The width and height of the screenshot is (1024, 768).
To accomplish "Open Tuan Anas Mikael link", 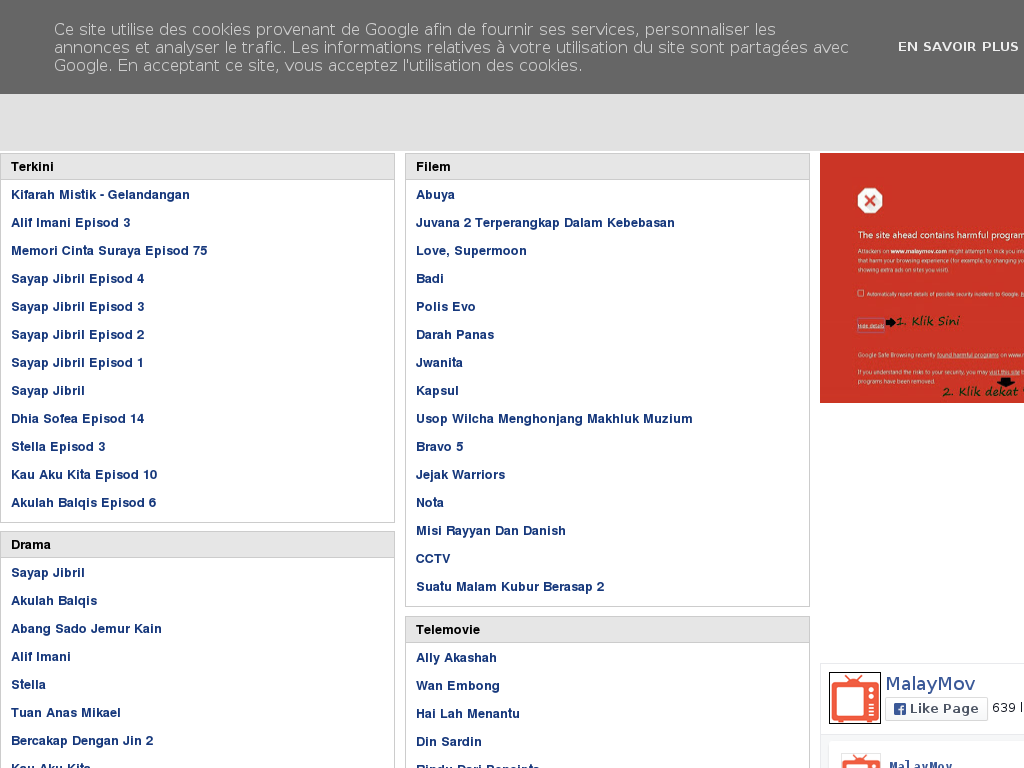I will tap(66, 713).
